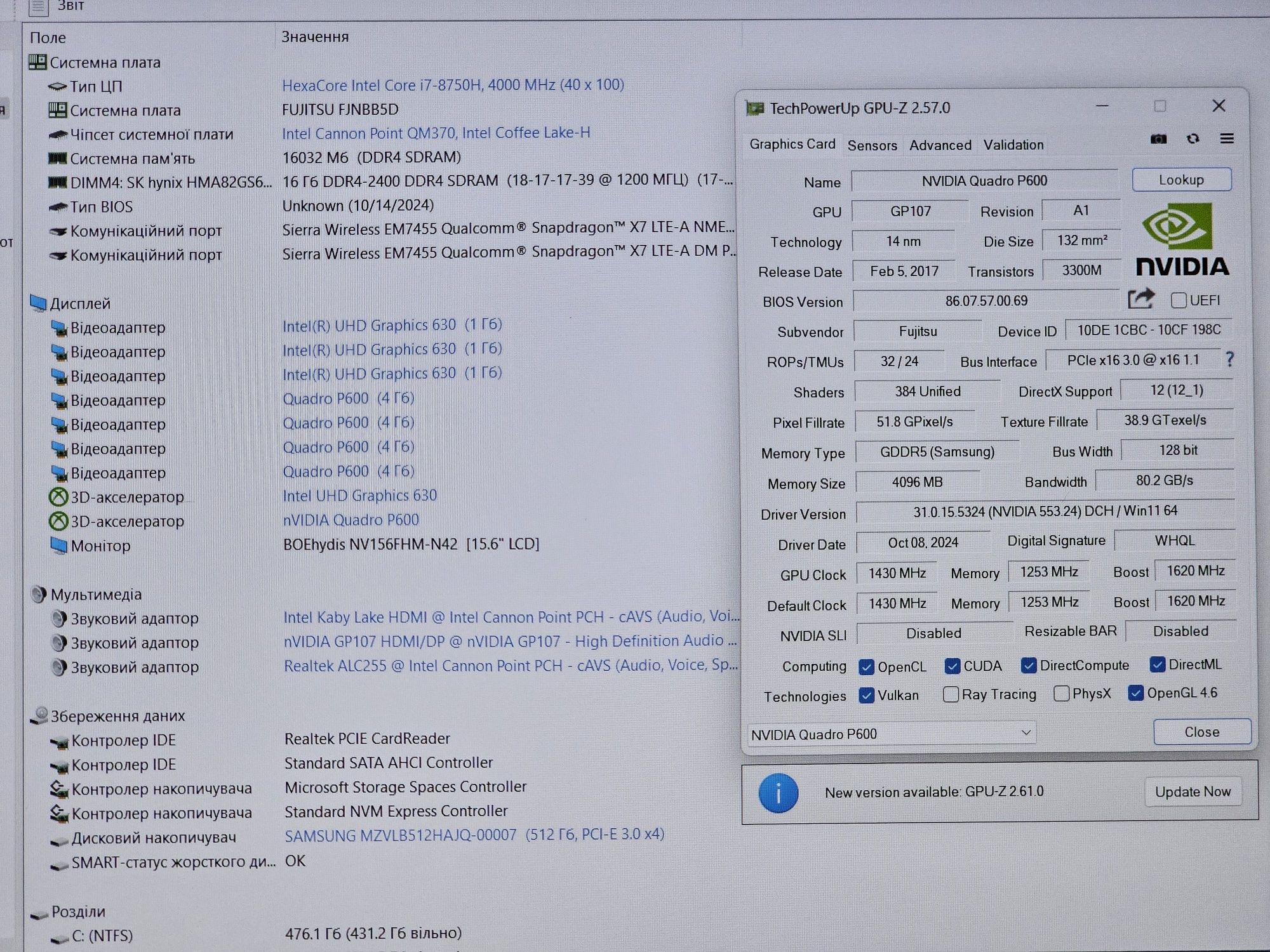Select the BOEhydis NV156FHM-N42 monitor value

(x=411, y=544)
